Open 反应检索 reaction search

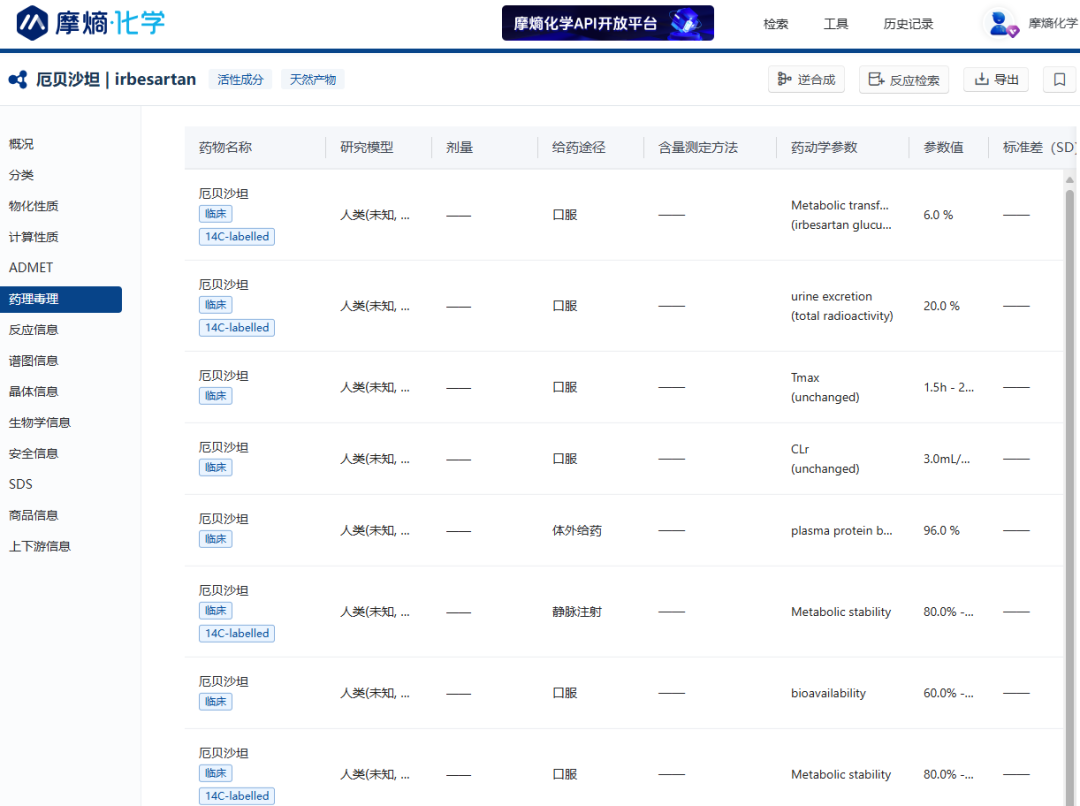click(904, 80)
